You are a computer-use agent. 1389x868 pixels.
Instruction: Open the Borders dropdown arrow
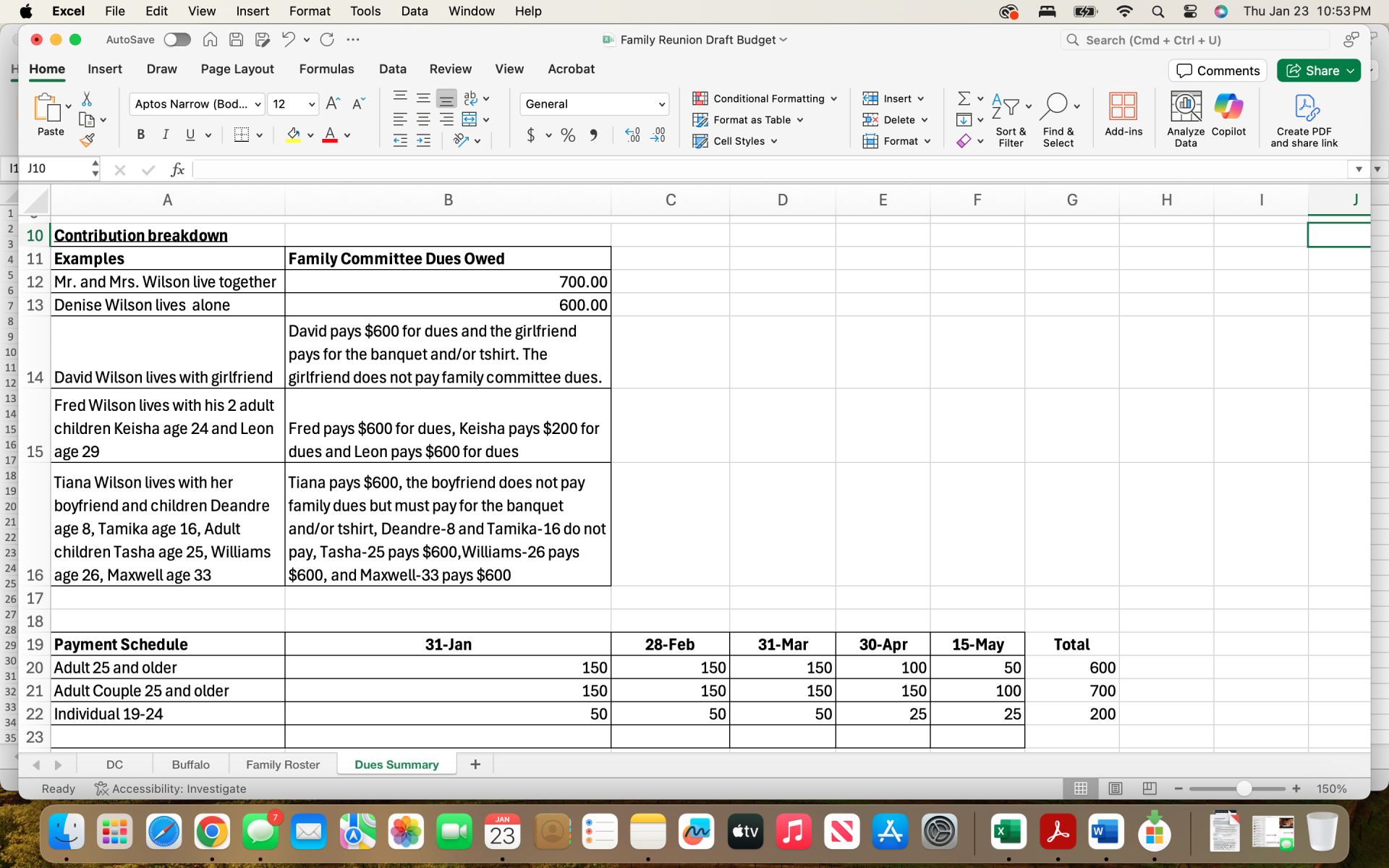259,135
